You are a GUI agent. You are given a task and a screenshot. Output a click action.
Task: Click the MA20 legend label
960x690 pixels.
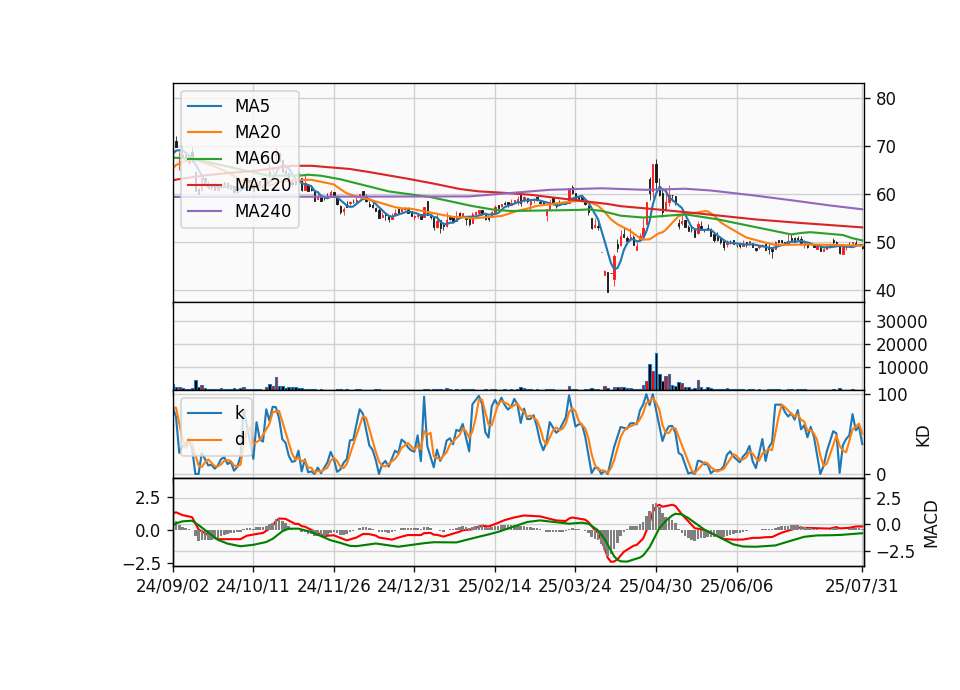click(257, 132)
